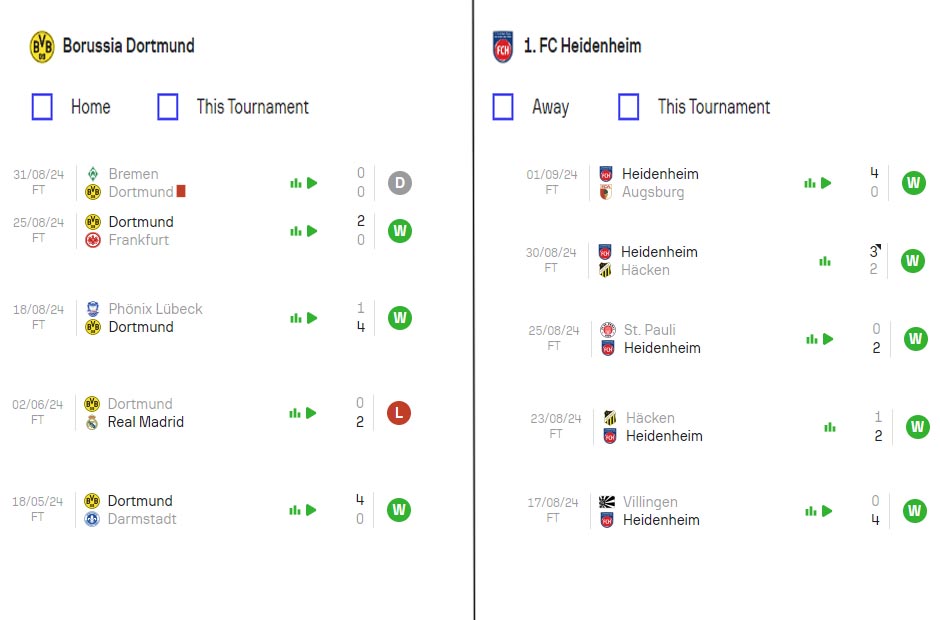View stats icon for Dortmund vs Darmstadt
This screenshot has width=940, height=620.
tap(295, 510)
